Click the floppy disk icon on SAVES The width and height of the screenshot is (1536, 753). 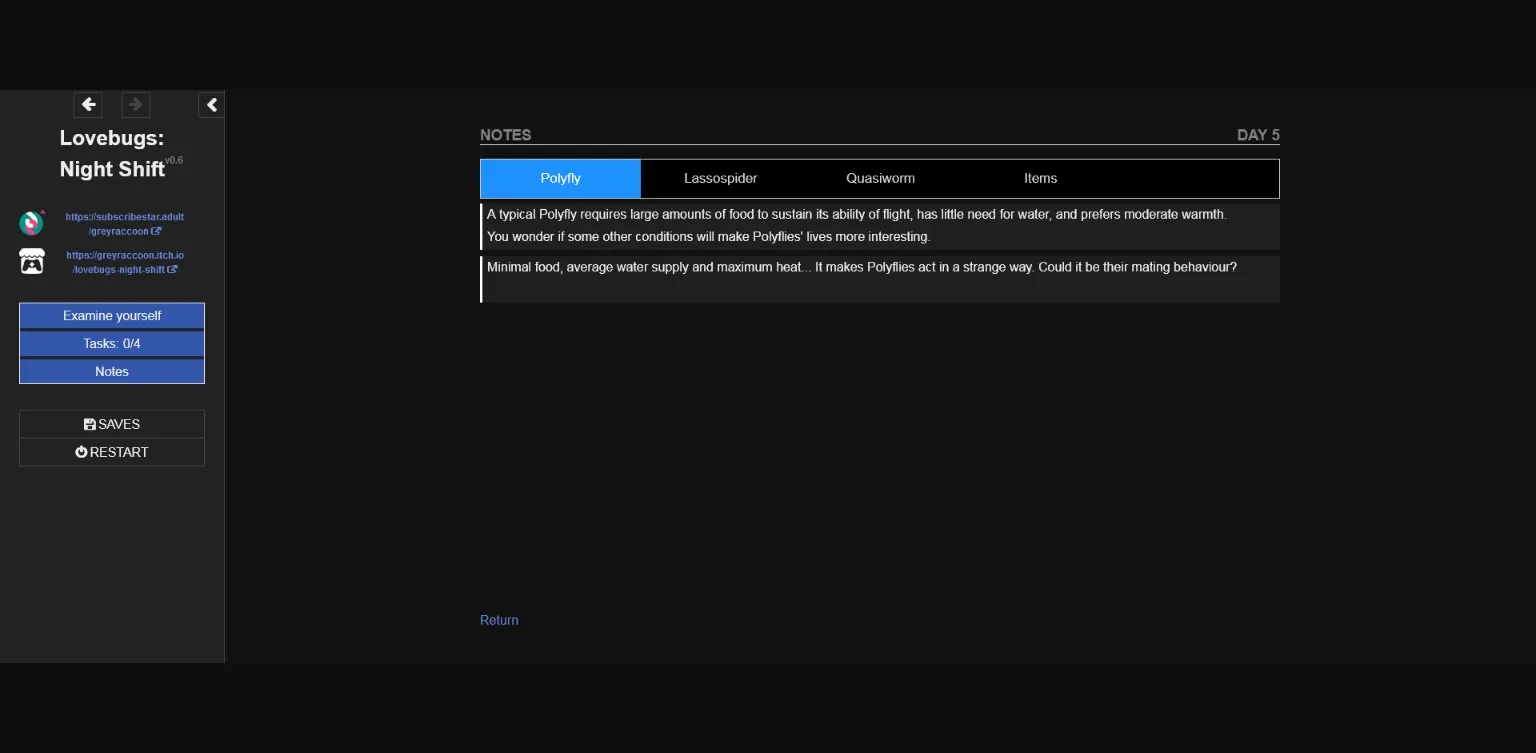coord(88,423)
